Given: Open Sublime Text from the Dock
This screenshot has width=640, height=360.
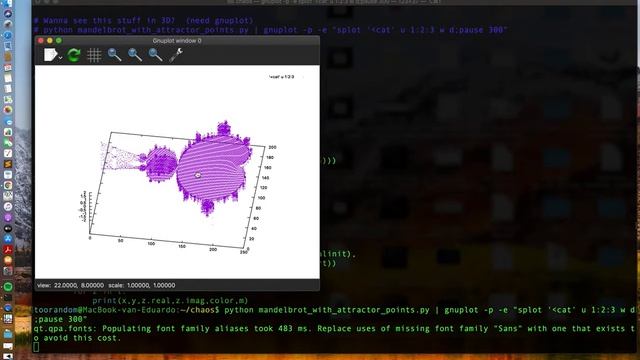Looking at the screenshot, I should click(x=8, y=164).
